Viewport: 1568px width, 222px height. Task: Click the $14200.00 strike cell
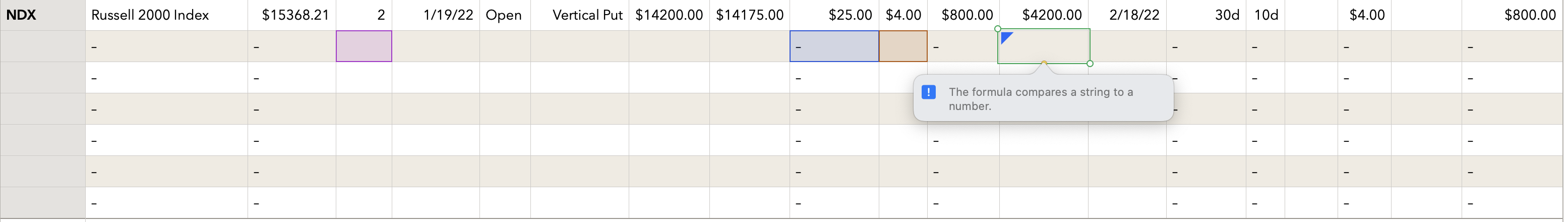coord(669,15)
